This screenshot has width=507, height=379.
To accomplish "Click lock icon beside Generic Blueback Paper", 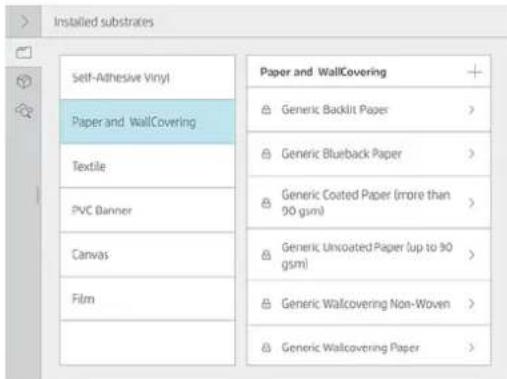I will (266, 154).
